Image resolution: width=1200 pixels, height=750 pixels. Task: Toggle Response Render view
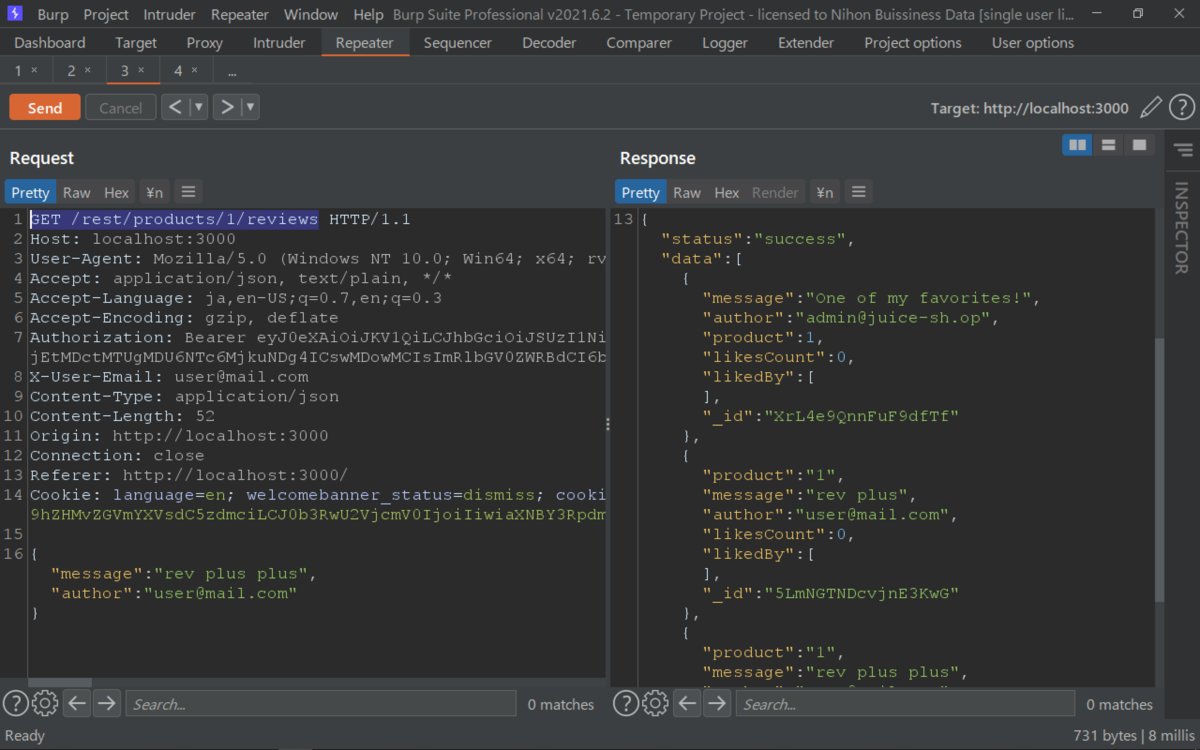[775, 192]
